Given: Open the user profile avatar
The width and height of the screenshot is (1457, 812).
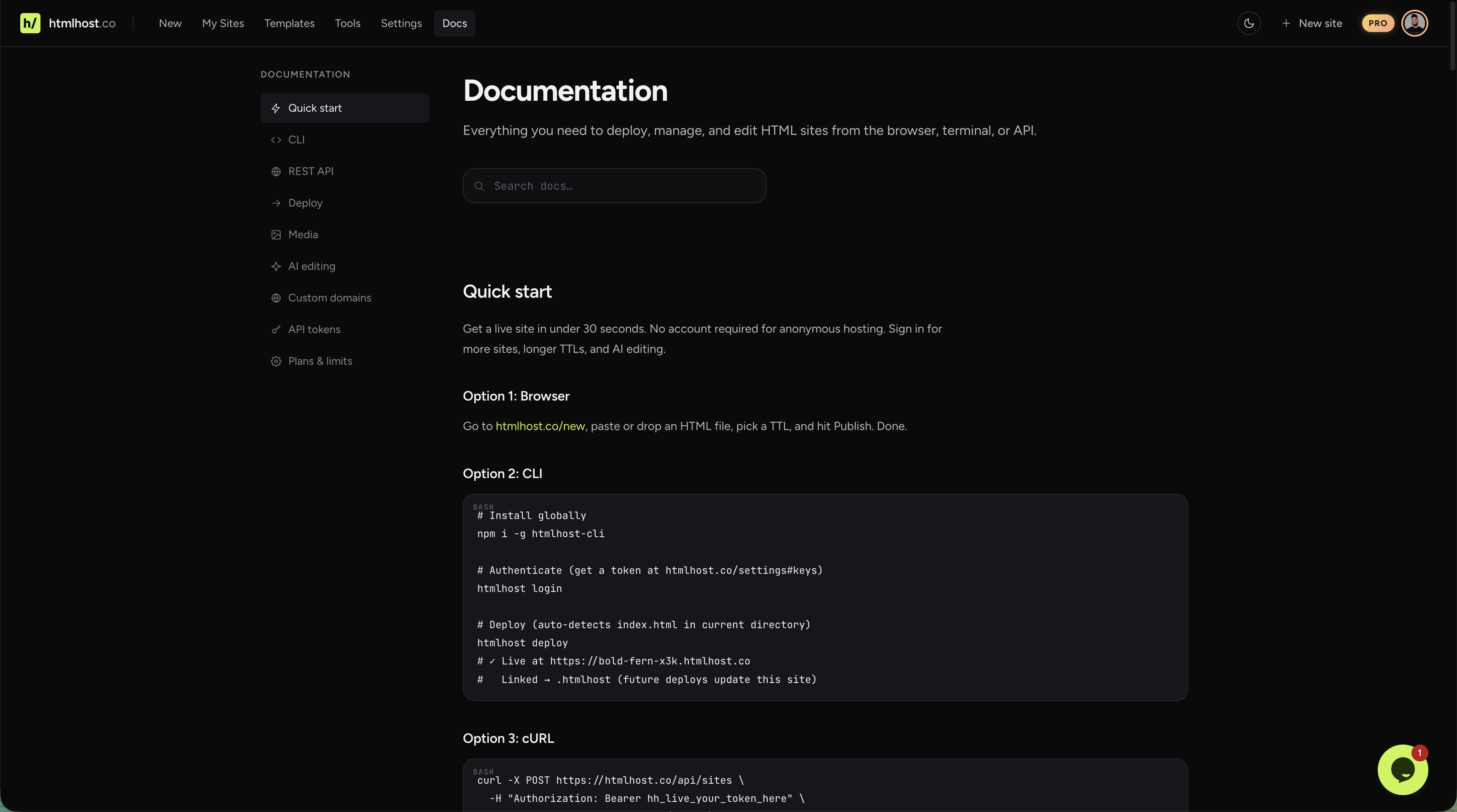Looking at the screenshot, I should (x=1414, y=23).
